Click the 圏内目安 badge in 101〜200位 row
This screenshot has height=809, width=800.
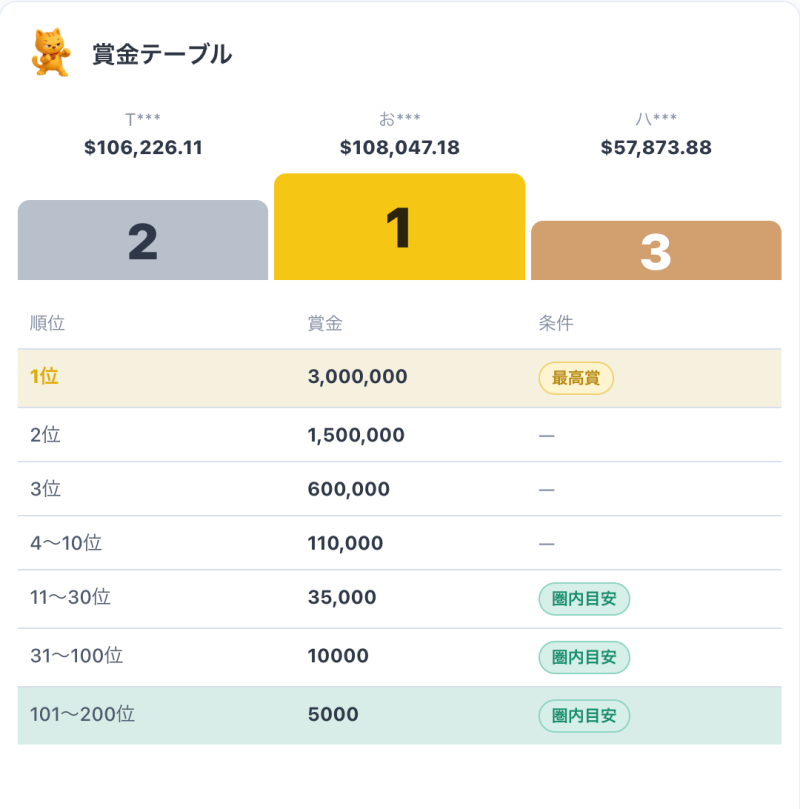(x=584, y=716)
